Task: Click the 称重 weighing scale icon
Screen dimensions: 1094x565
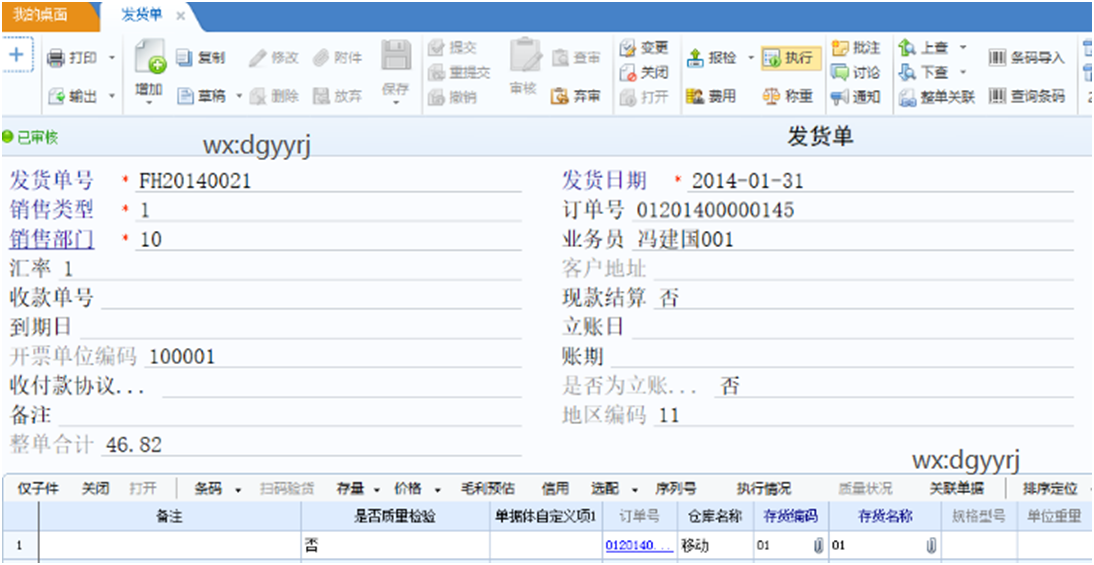Action: point(771,96)
